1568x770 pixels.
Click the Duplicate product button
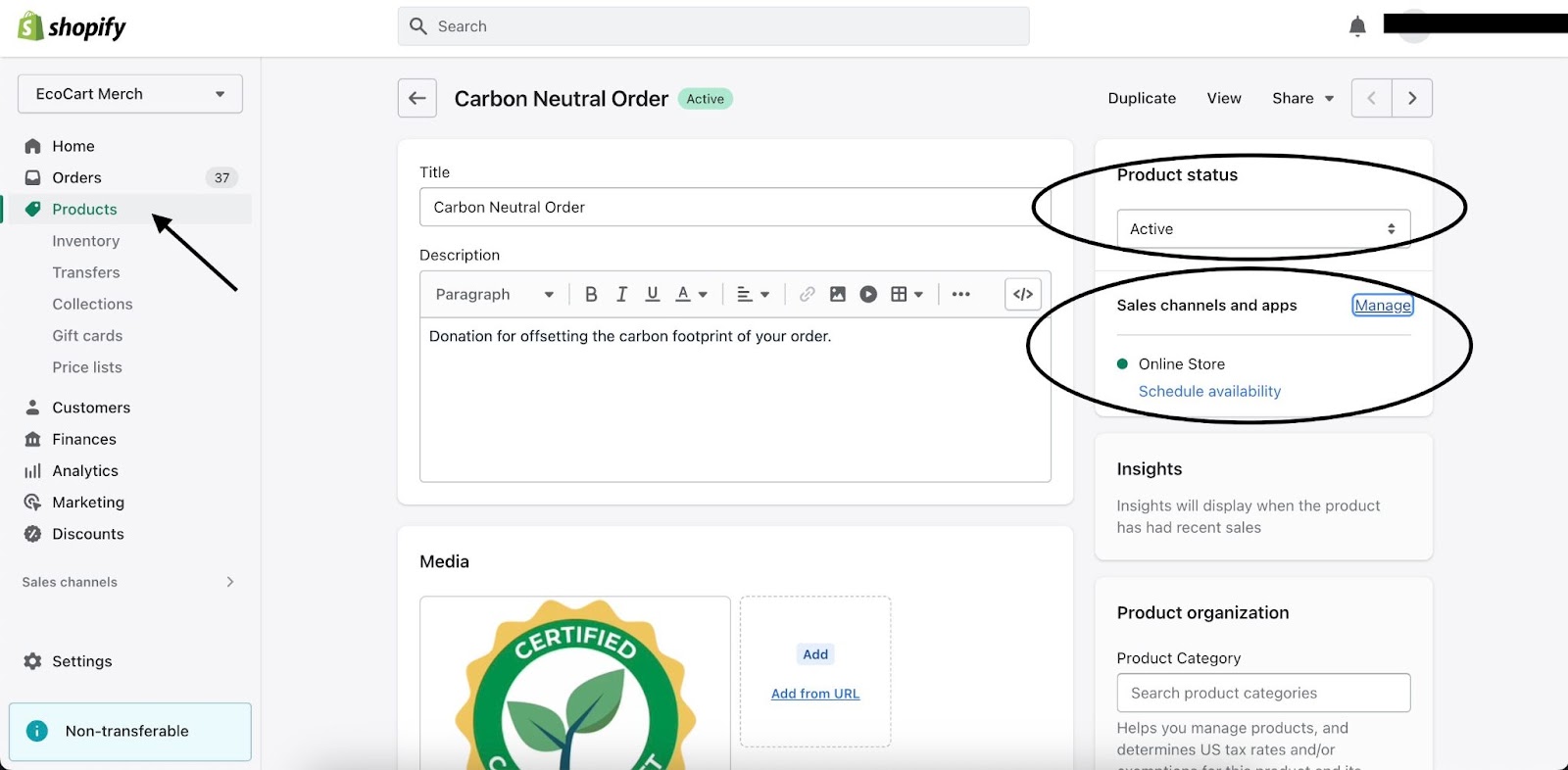pos(1142,98)
